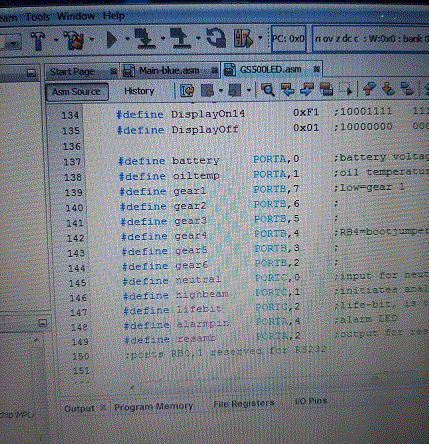This screenshot has width=429, height=444.
Task: Open Build Project dropdown arrow
Action: 56,40
